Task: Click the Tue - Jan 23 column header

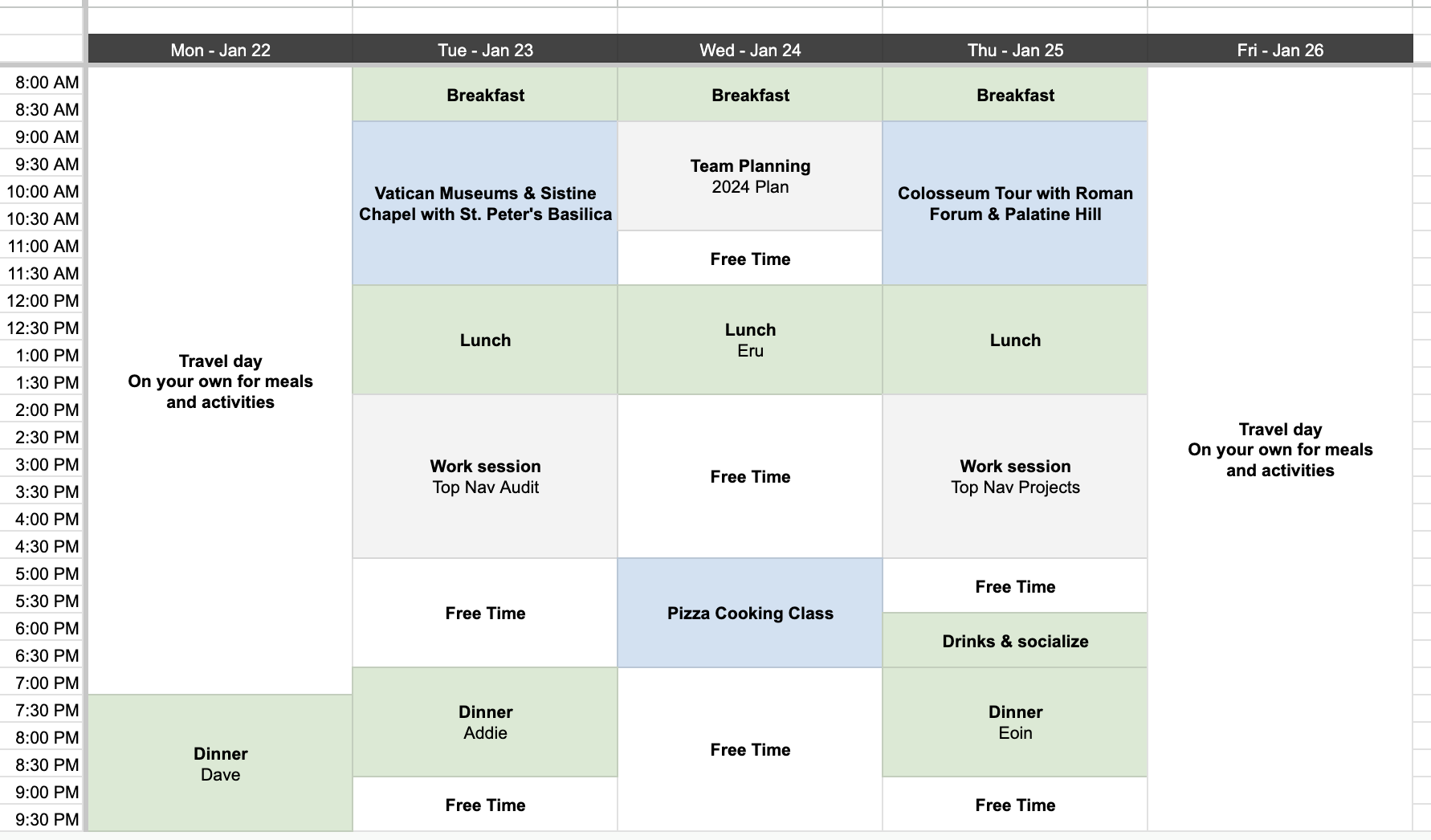Action: 485,50
